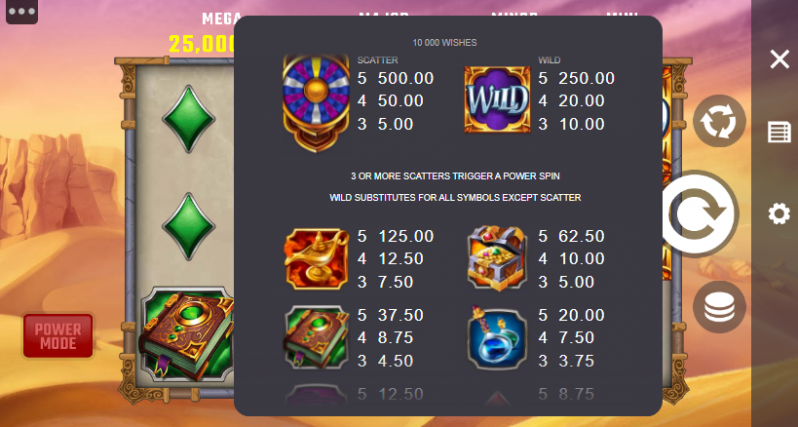Screen dimensions: 798x427
Task: Click the top green diamond on reel
Action: pos(188,119)
